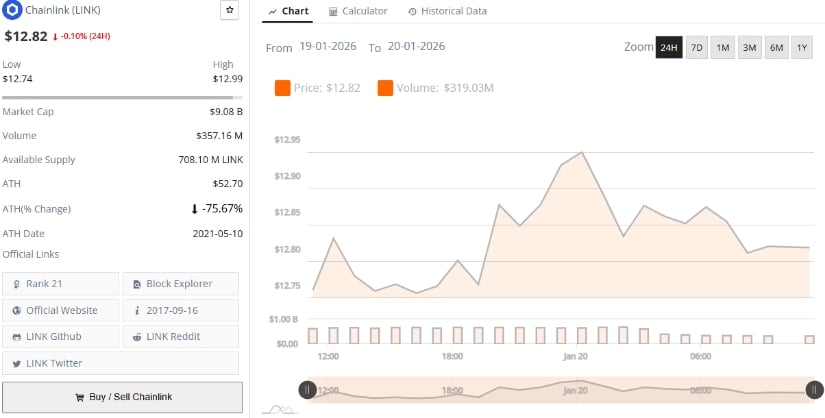Switch zoom to 1Y
825x418 pixels.
pyautogui.click(x=802, y=48)
